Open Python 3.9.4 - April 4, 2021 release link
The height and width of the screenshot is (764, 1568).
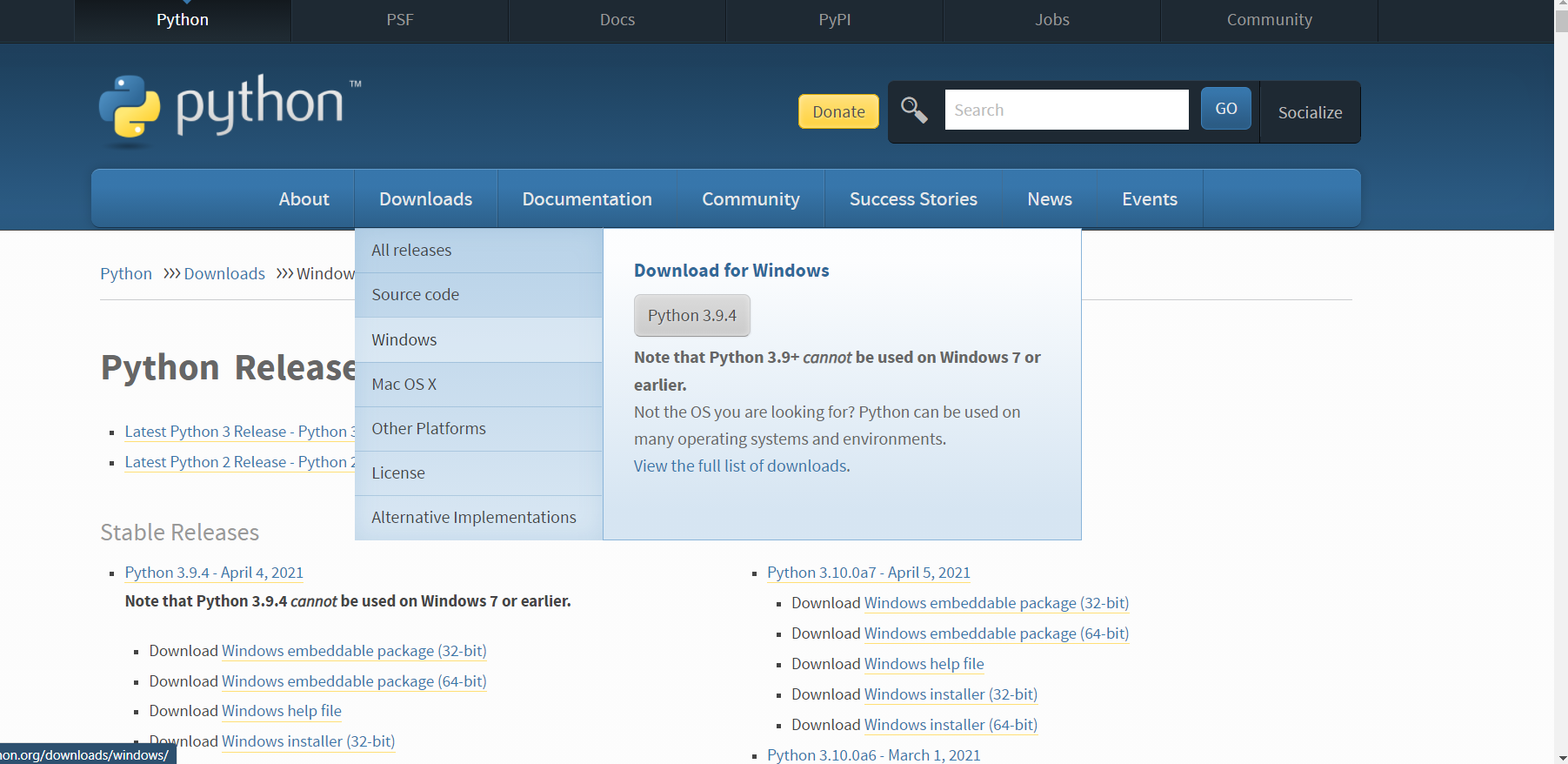pos(214,573)
